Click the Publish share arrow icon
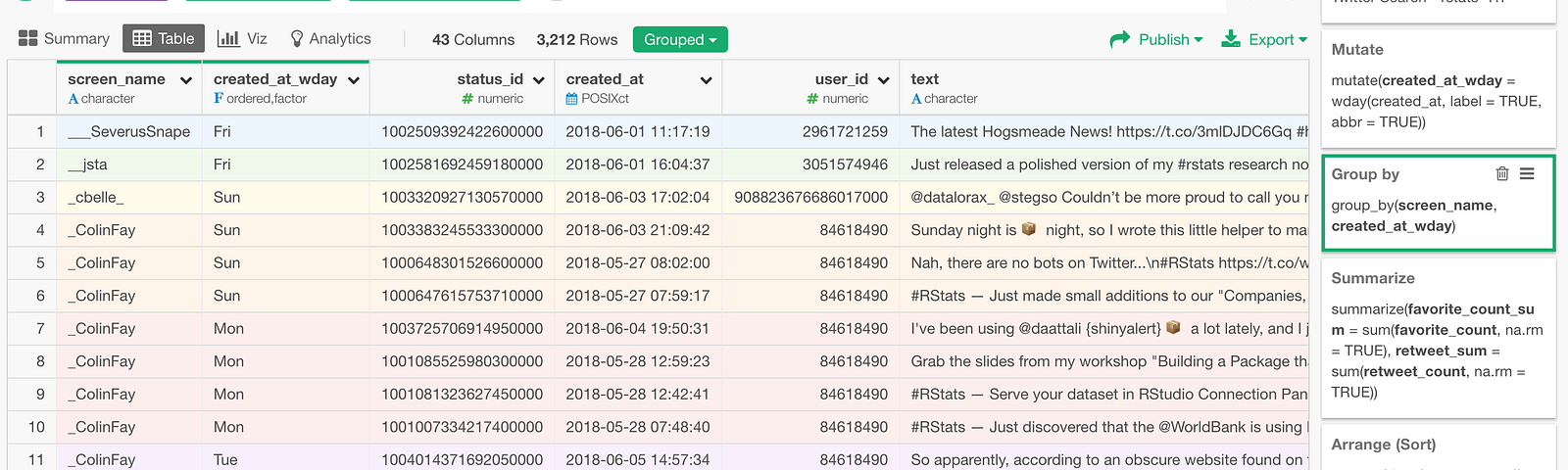This screenshot has width=1568, height=470. 1119,39
